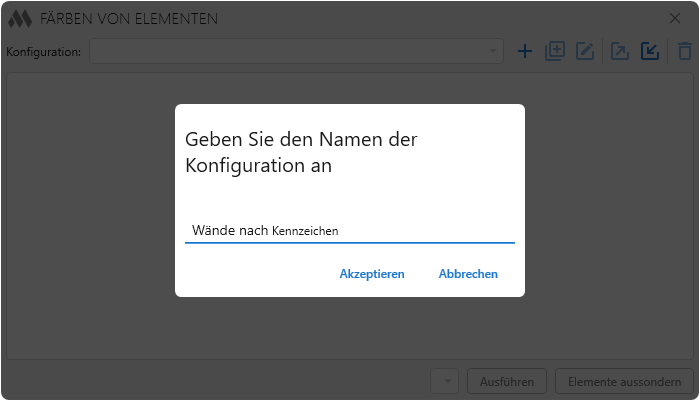
Task: Click the pencil edit configuration icon
Action: pos(585,51)
